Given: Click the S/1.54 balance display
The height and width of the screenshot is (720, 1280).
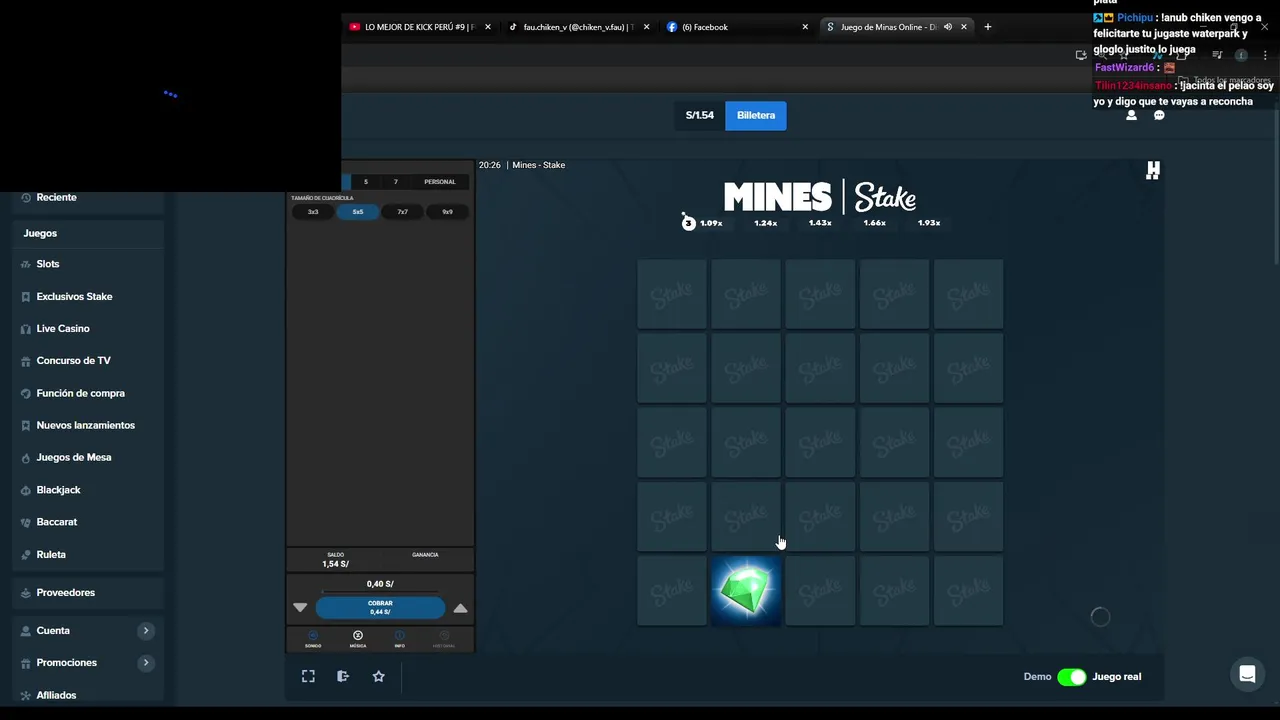Looking at the screenshot, I should point(699,115).
